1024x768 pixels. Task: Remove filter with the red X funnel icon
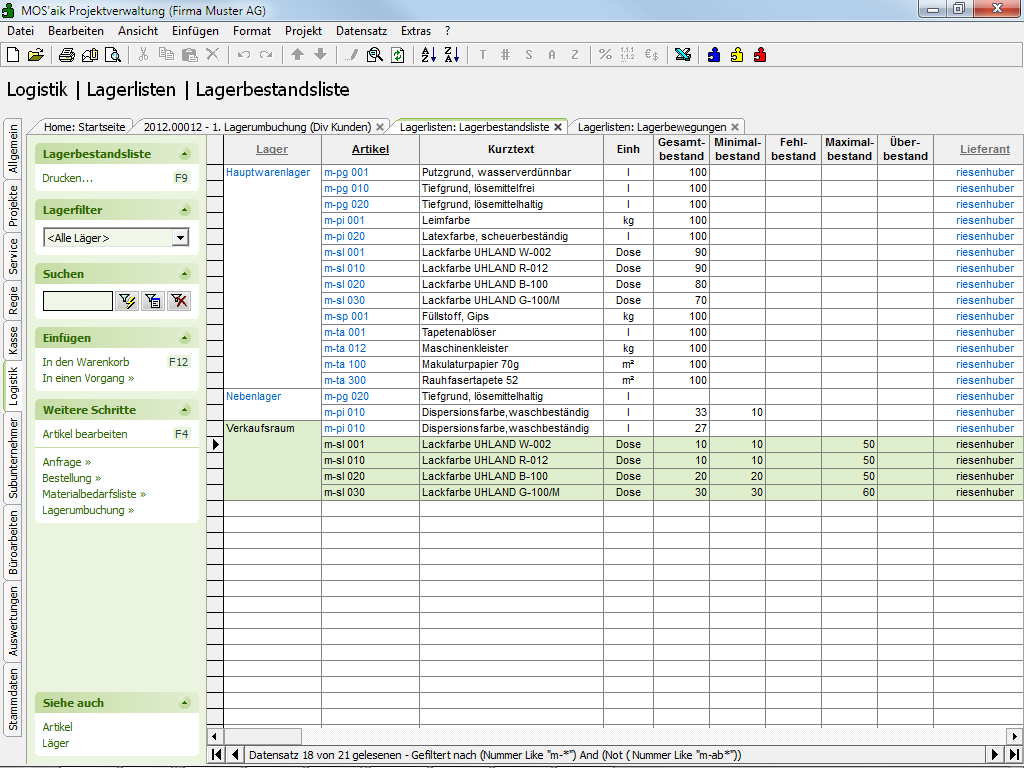click(179, 301)
